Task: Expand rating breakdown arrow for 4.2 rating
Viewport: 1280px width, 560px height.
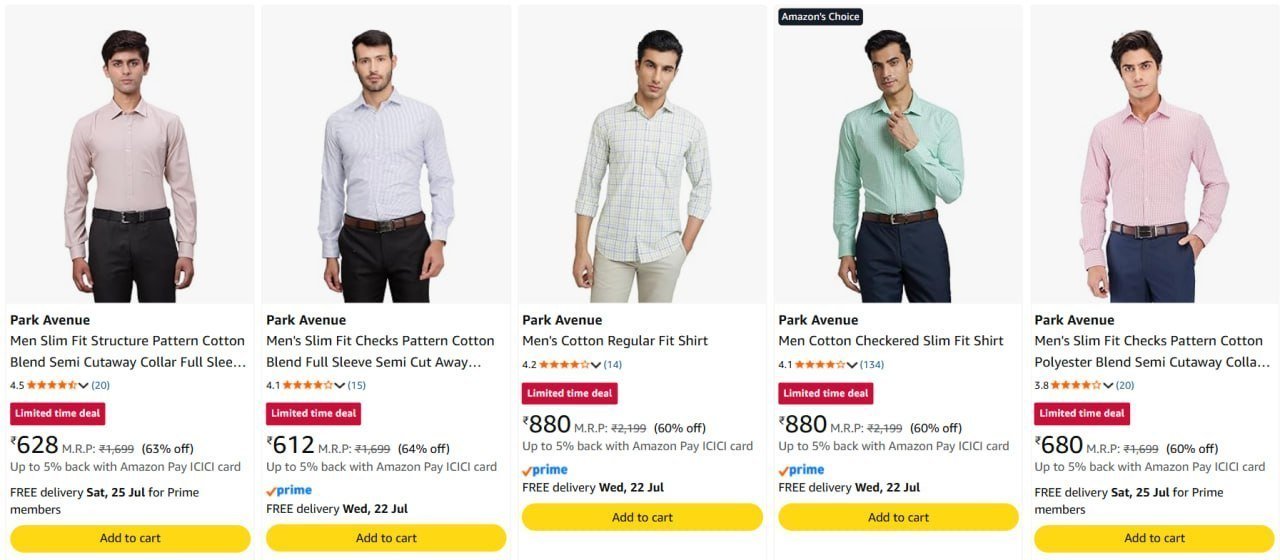Action: [596, 365]
